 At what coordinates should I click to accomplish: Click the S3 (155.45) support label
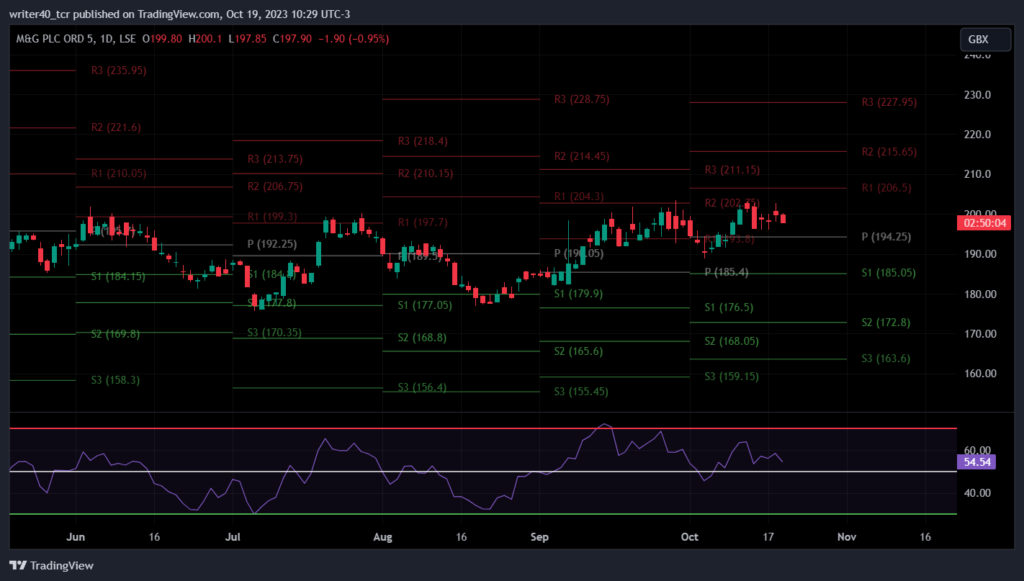[x=581, y=392]
